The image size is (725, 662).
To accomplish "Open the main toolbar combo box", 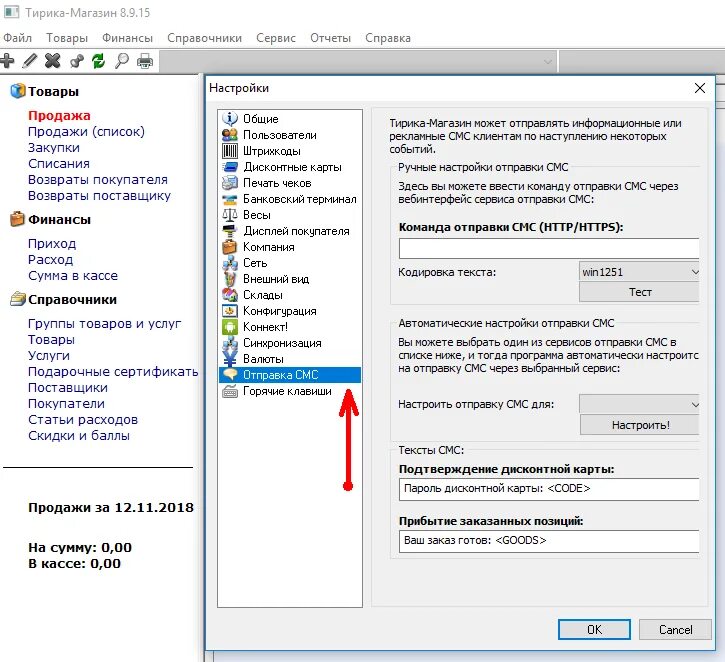I will coord(357,61).
